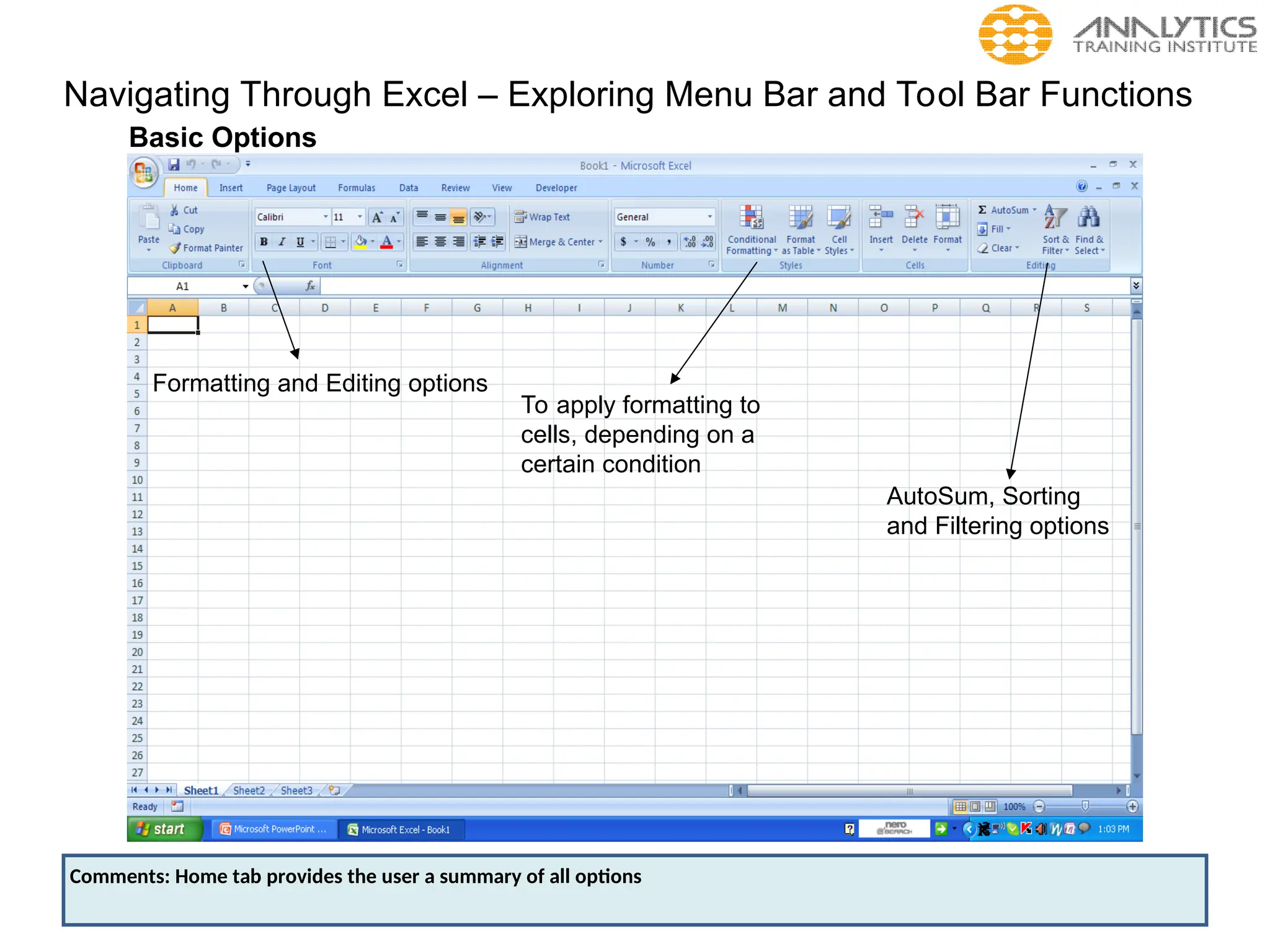This screenshot has height=952, width=1270.
Task: Open the font size 11 dropdown
Action: point(360,217)
